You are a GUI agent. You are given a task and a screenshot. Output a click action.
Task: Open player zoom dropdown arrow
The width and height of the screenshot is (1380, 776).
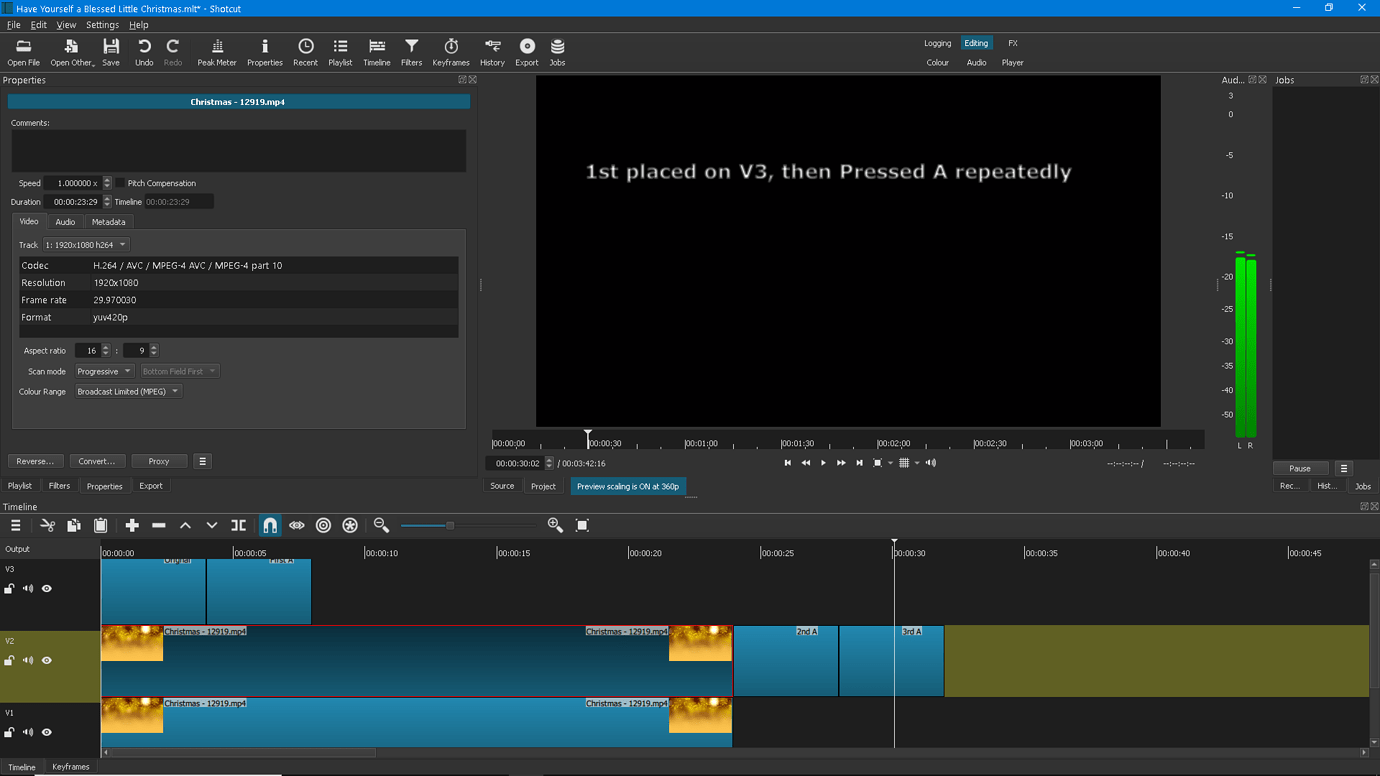tap(890, 463)
